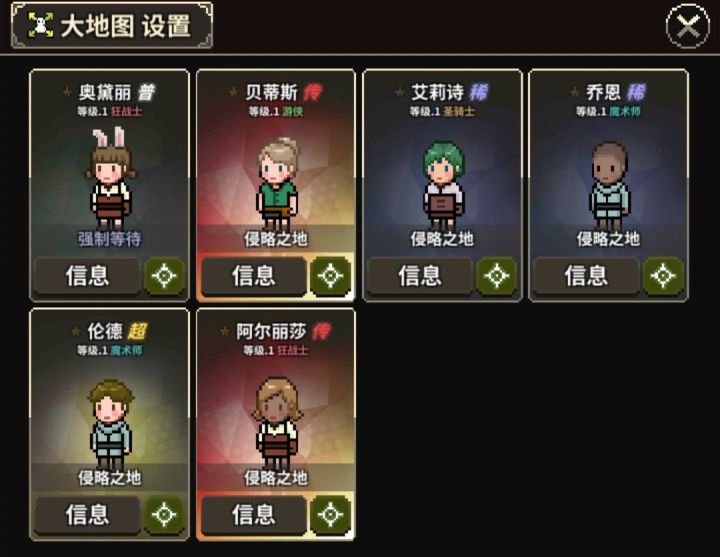Open 信息 on 伦德's card

tap(87, 515)
